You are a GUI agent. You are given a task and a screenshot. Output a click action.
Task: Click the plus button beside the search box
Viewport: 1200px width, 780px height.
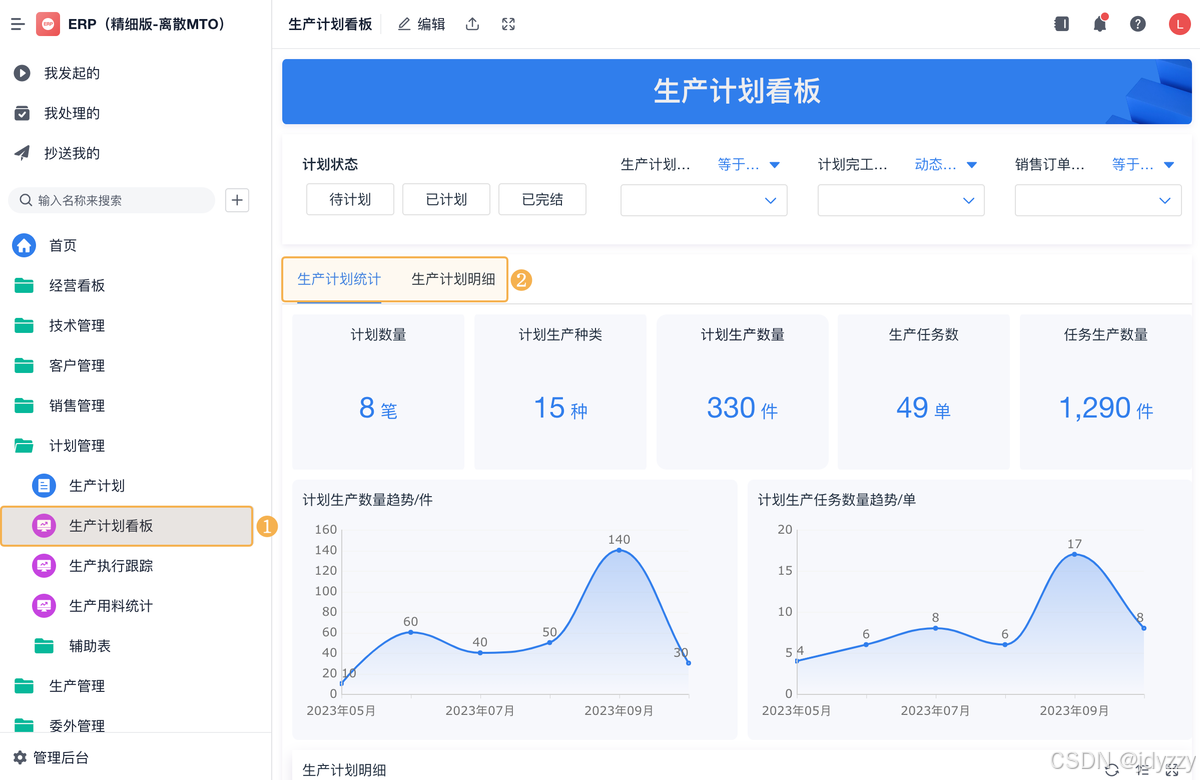(x=237, y=200)
